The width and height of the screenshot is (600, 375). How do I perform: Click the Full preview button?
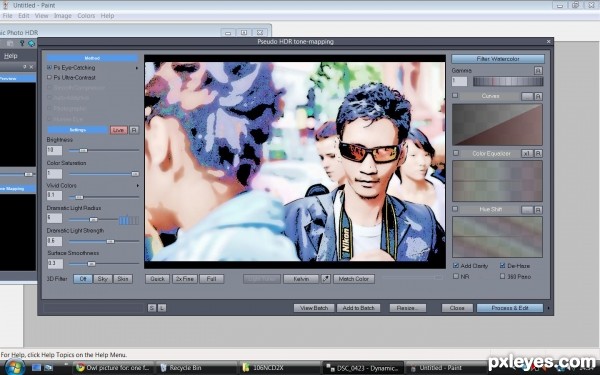tap(212, 279)
